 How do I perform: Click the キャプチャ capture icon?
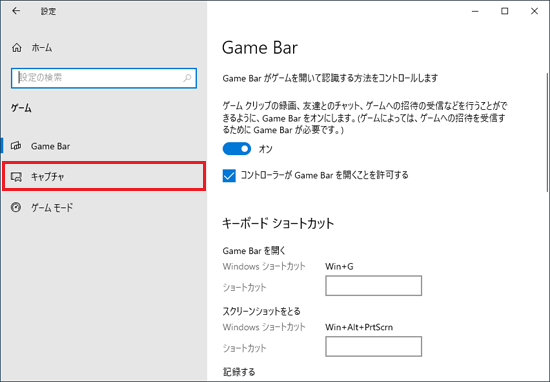pyautogui.click(x=16, y=176)
